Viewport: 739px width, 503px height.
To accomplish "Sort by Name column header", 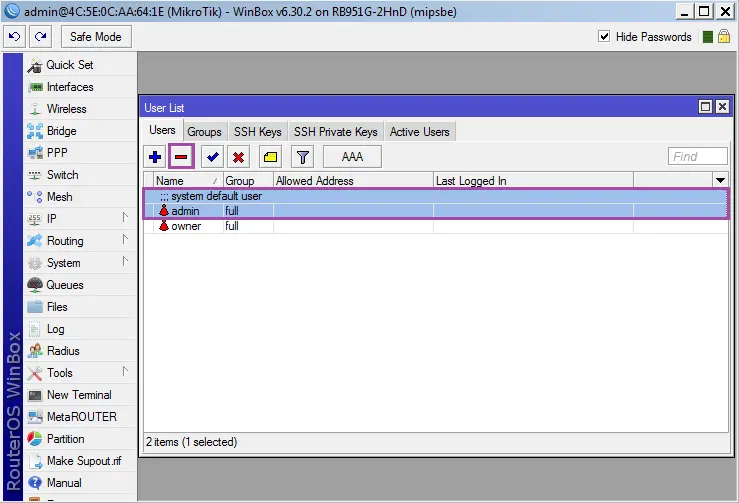I will pyautogui.click(x=188, y=181).
